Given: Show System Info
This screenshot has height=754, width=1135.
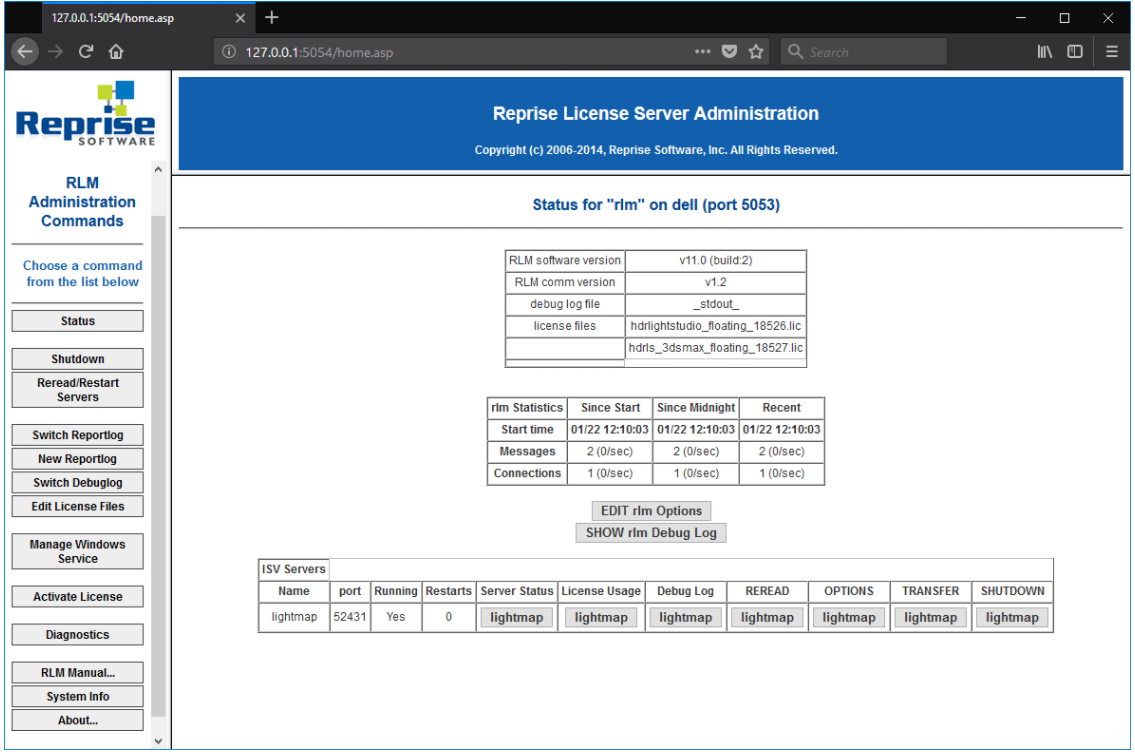Looking at the screenshot, I should (x=77, y=697).
